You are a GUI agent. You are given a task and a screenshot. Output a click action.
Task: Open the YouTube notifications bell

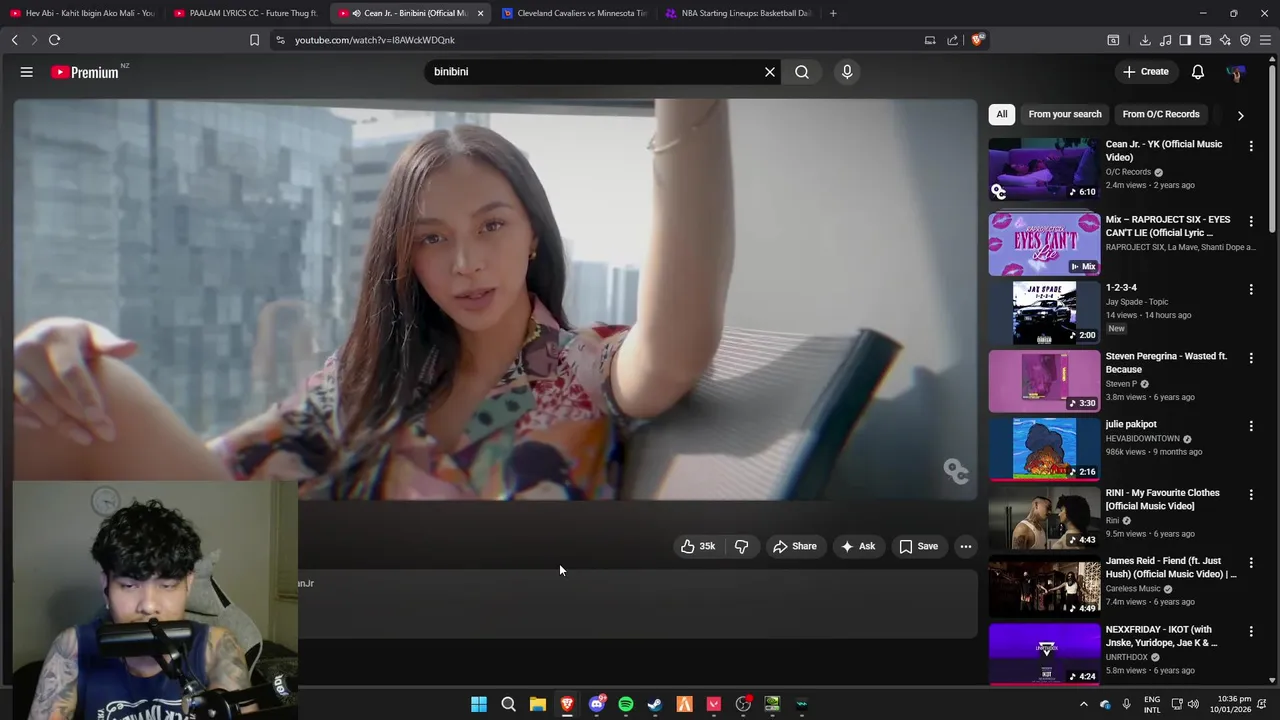point(1198,72)
